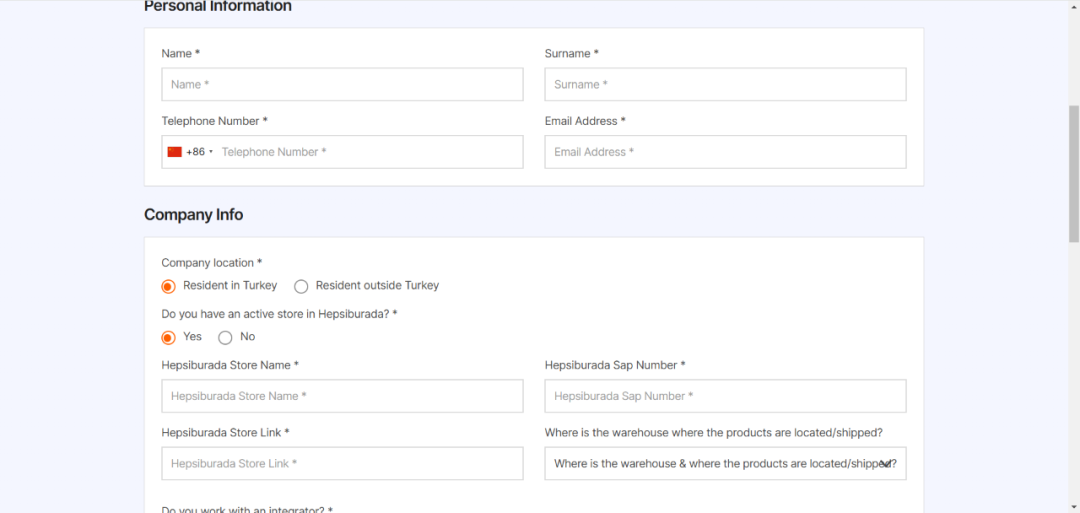Focus the Hepsiburada Sap Number field

725,396
